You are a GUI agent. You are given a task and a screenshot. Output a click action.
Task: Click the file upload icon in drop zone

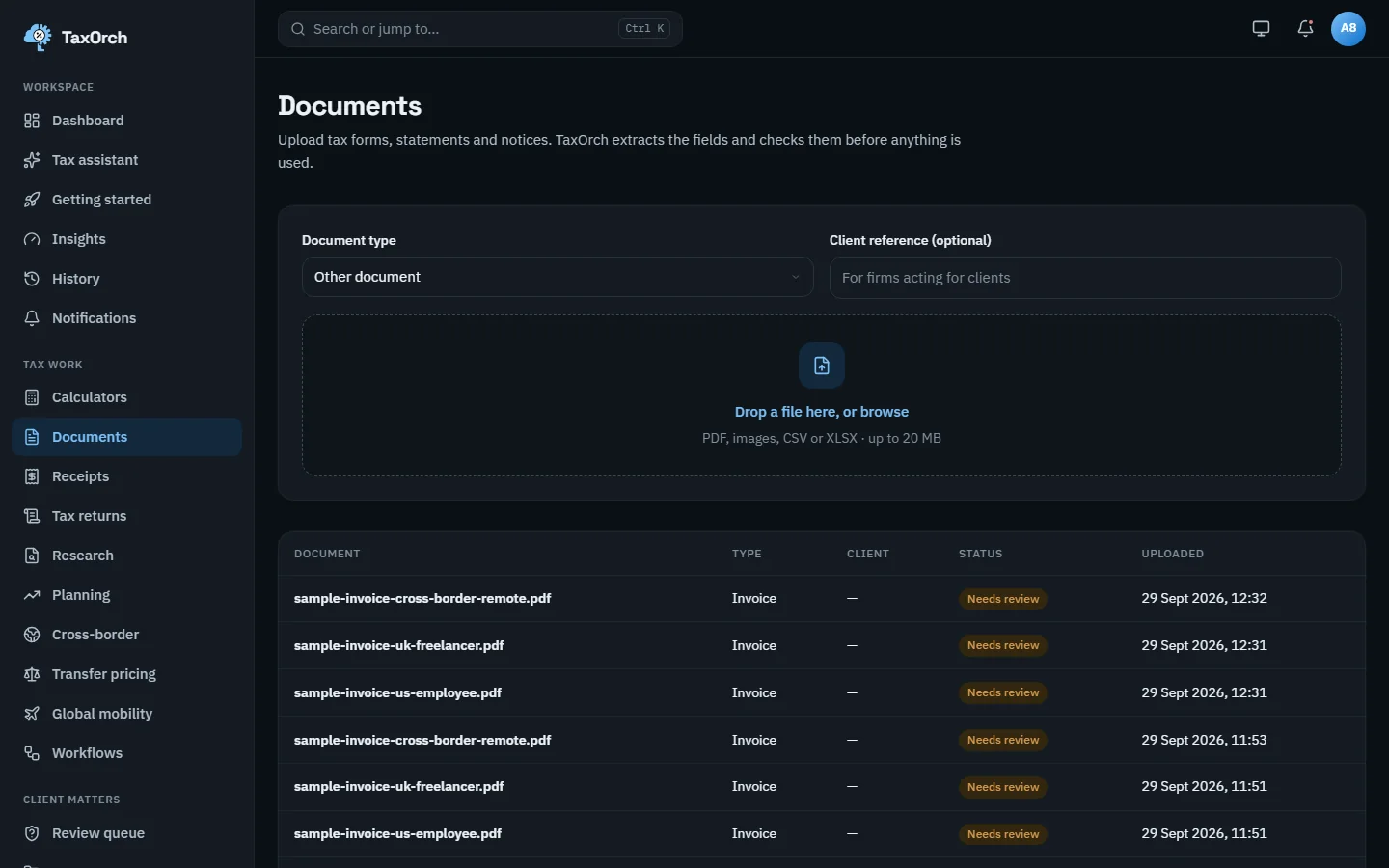point(822,366)
